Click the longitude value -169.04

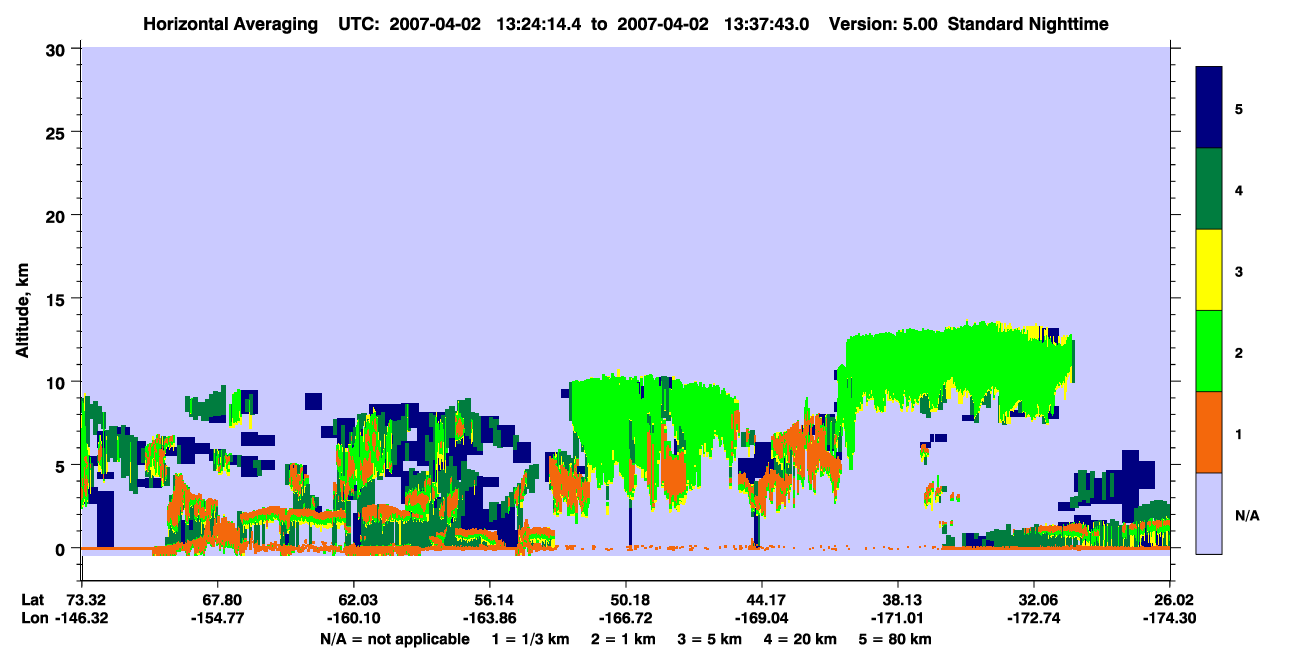tap(762, 618)
